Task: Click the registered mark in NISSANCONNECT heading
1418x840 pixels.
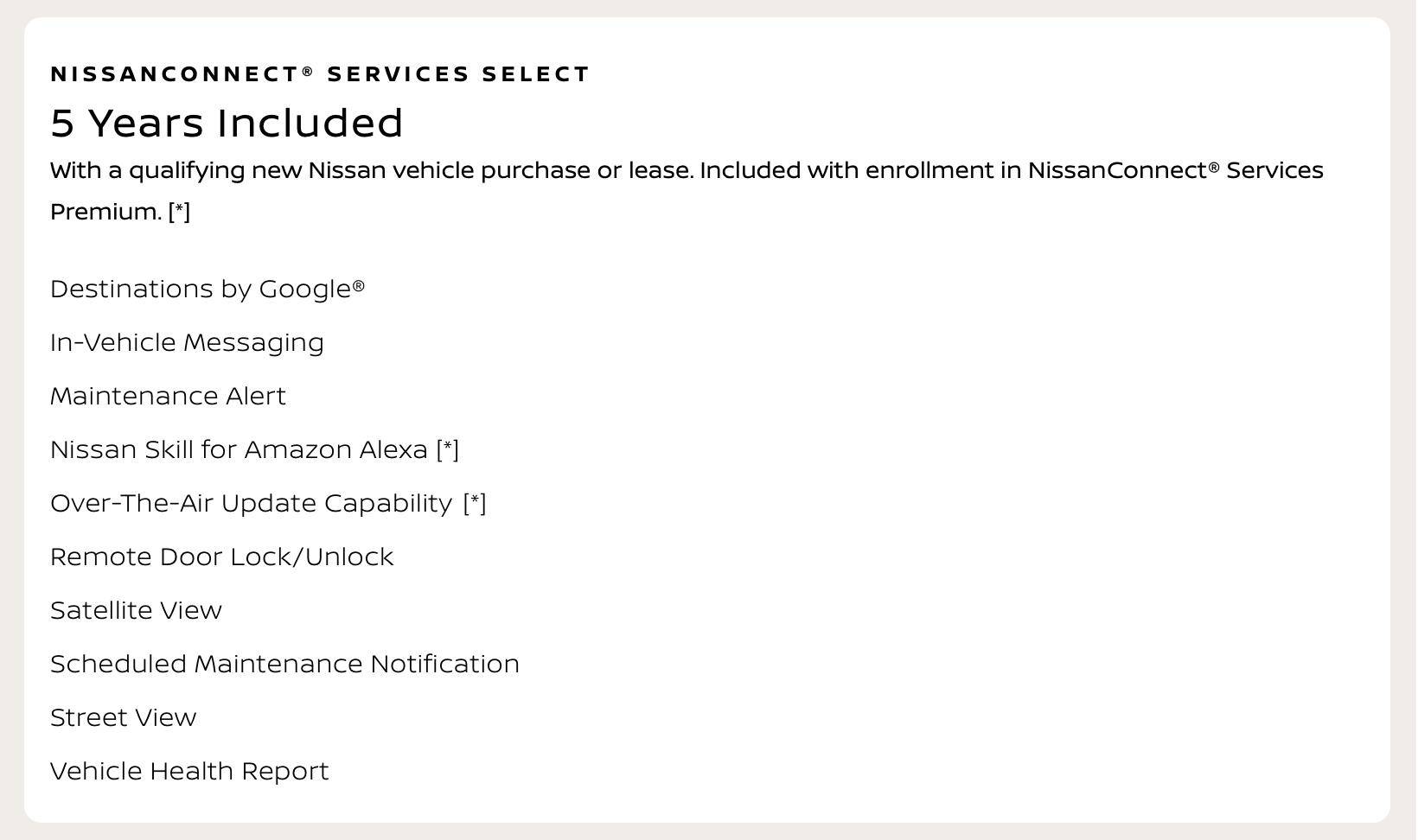Action: point(308,72)
